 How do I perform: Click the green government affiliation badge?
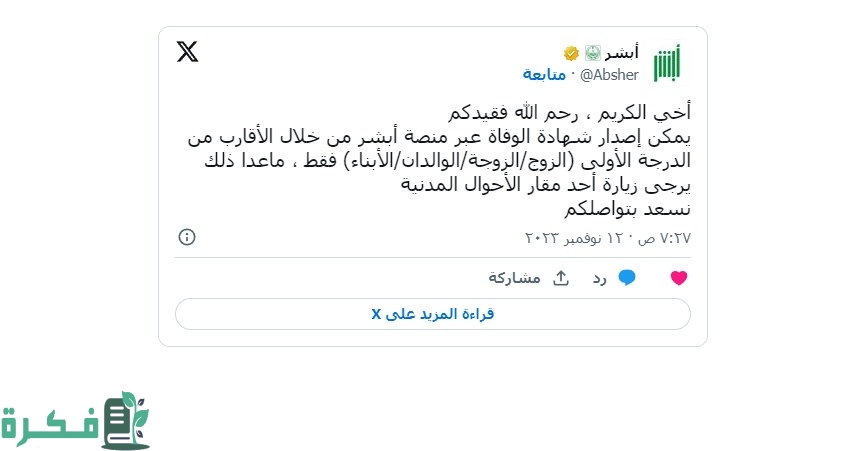point(591,52)
